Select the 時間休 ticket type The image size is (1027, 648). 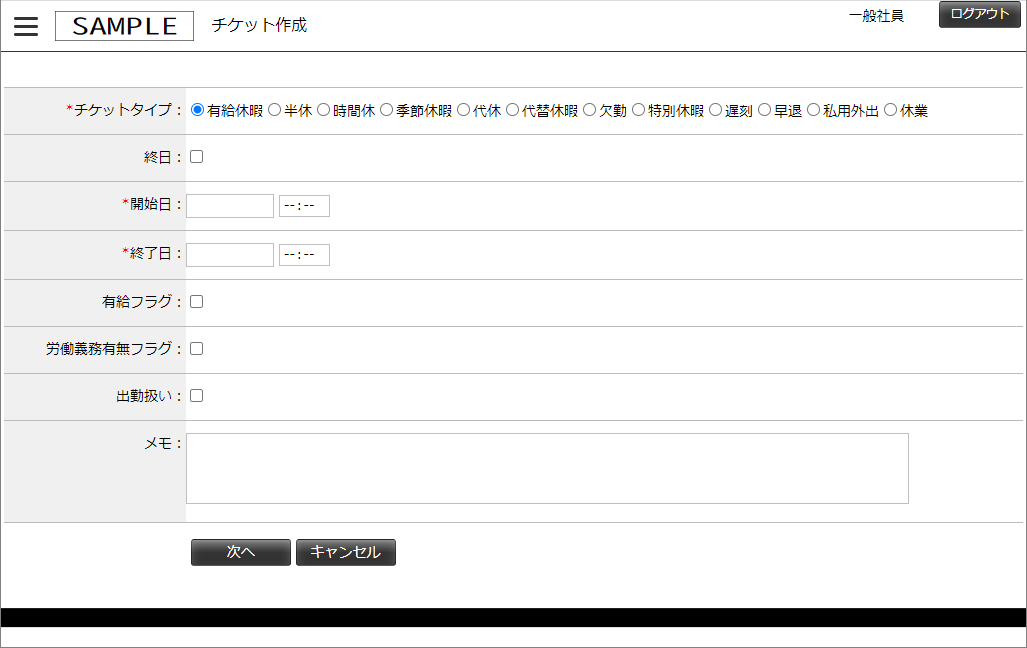pos(324,110)
